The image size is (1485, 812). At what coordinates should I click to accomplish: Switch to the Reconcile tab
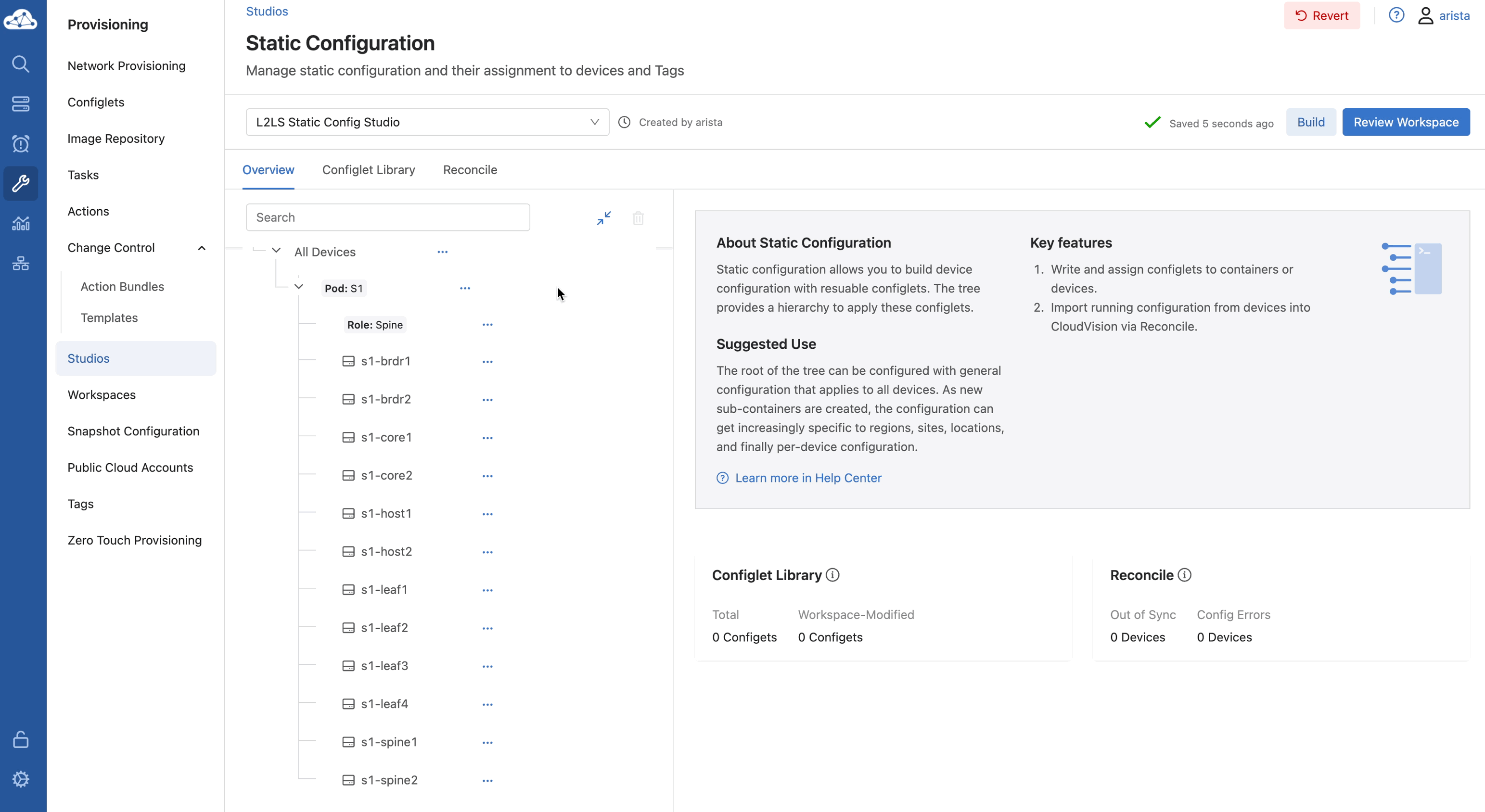click(470, 170)
